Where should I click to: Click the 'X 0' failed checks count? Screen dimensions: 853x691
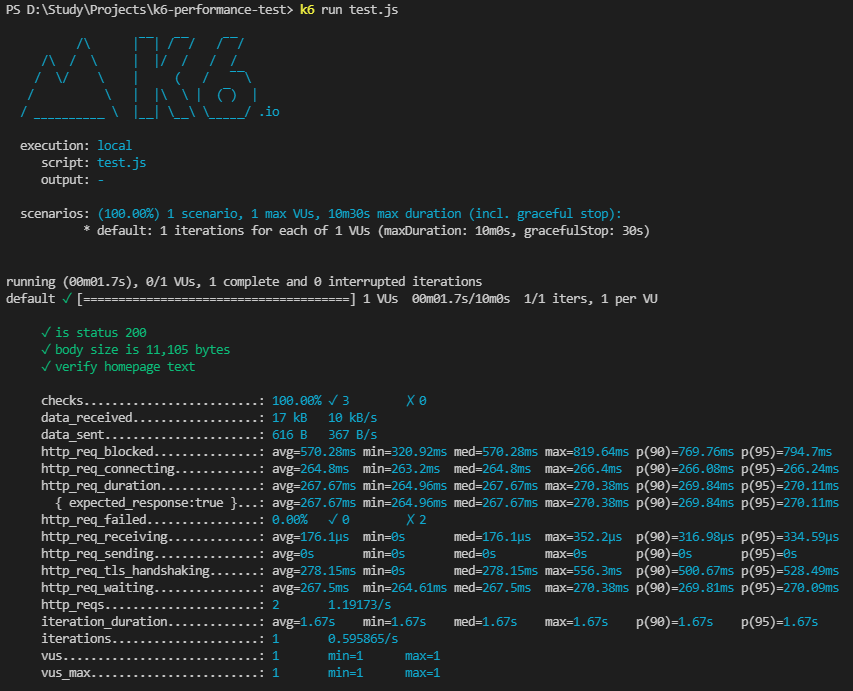[416, 401]
